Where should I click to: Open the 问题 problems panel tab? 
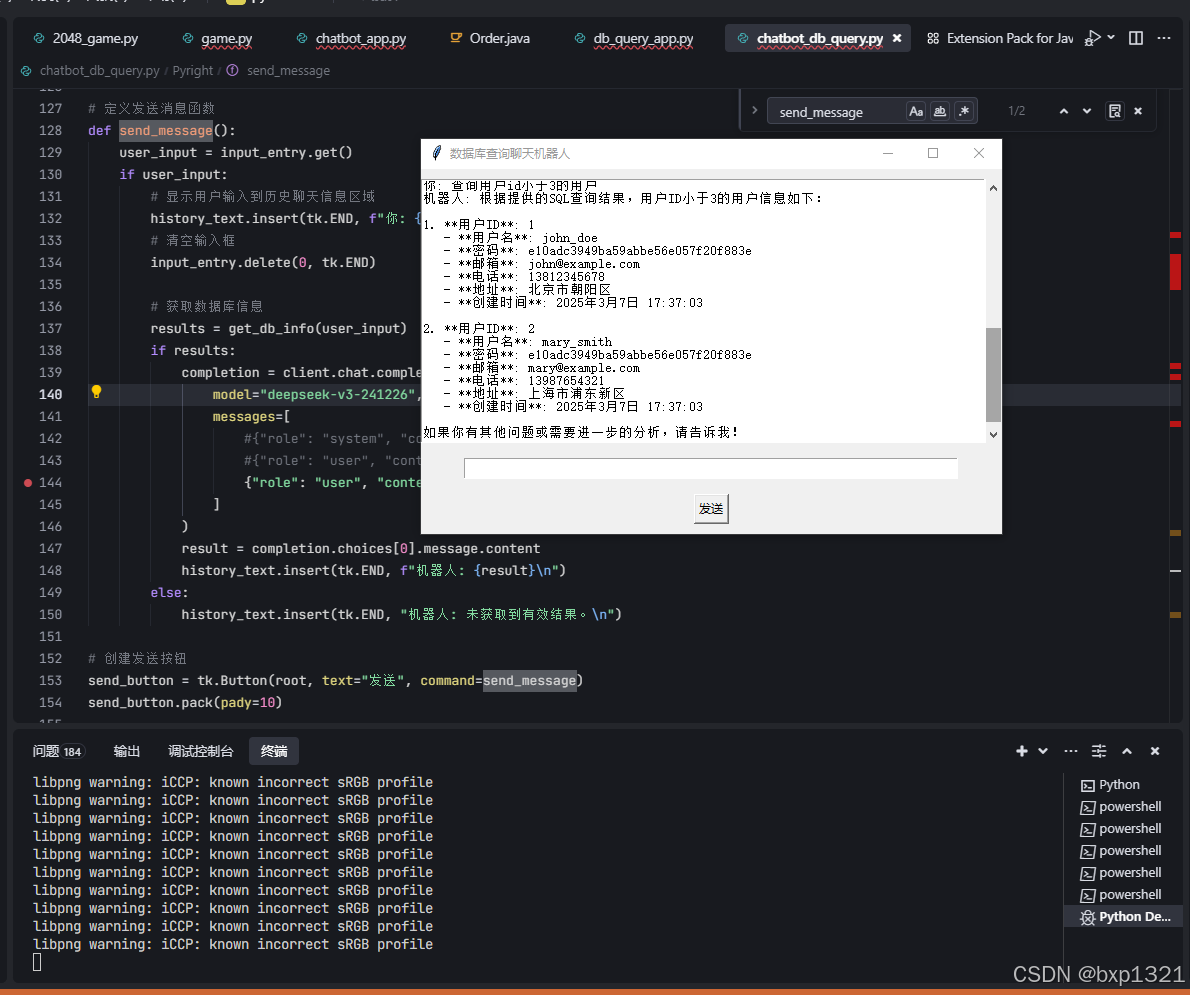pyautogui.click(x=56, y=751)
